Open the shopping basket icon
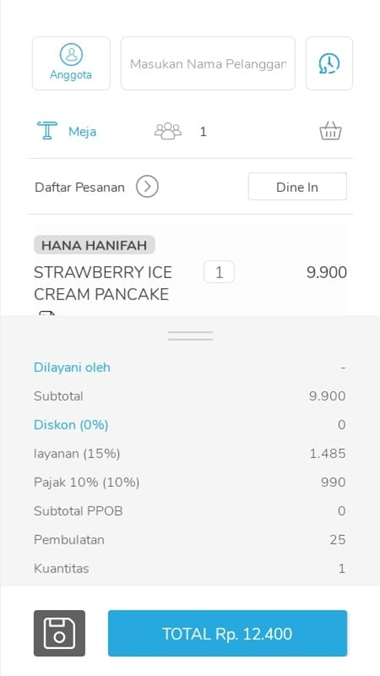Image resolution: width=380 pixels, height=676 pixels. point(330,131)
